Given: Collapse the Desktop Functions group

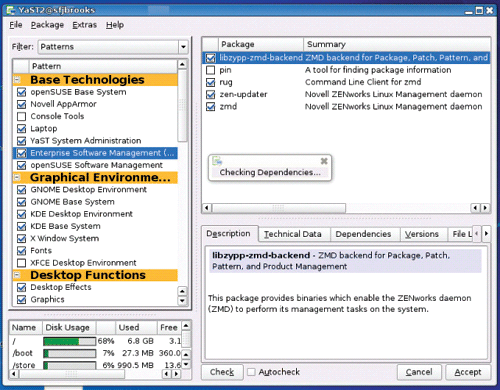Looking at the screenshot, I should (17, 275).
